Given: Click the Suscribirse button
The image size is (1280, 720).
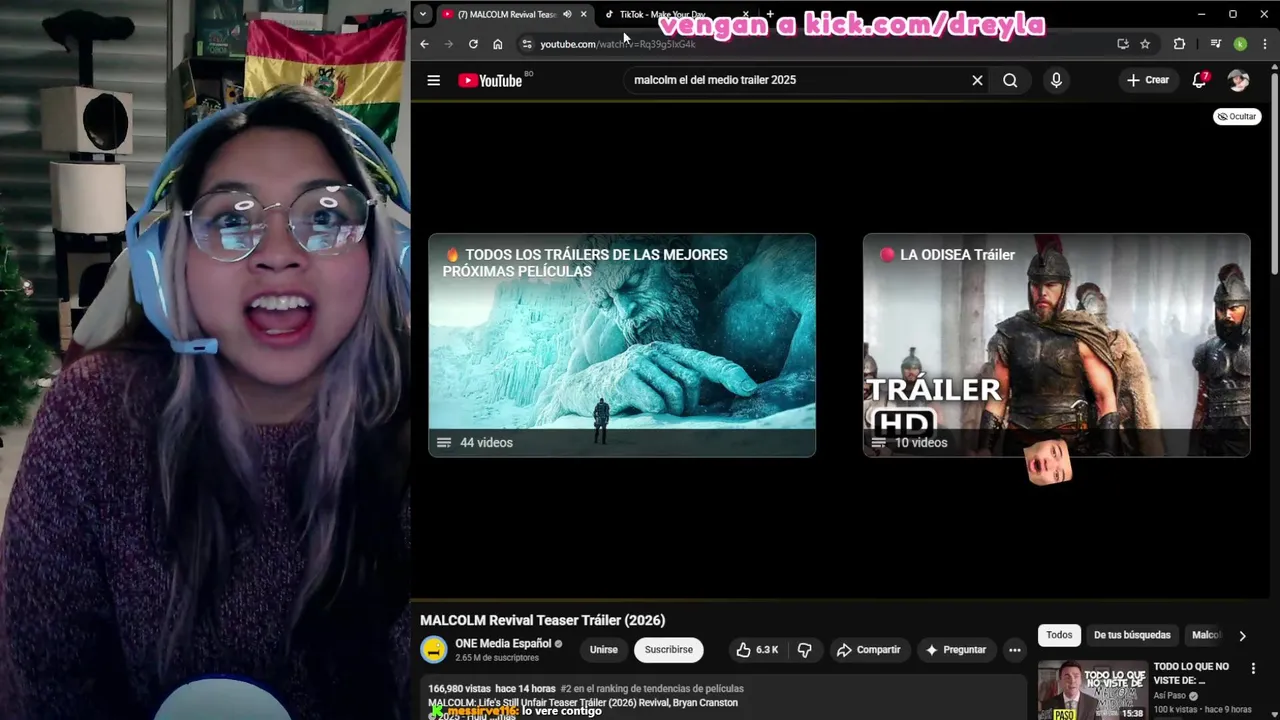Looking at the screenshot, I should tap(669, 650).
